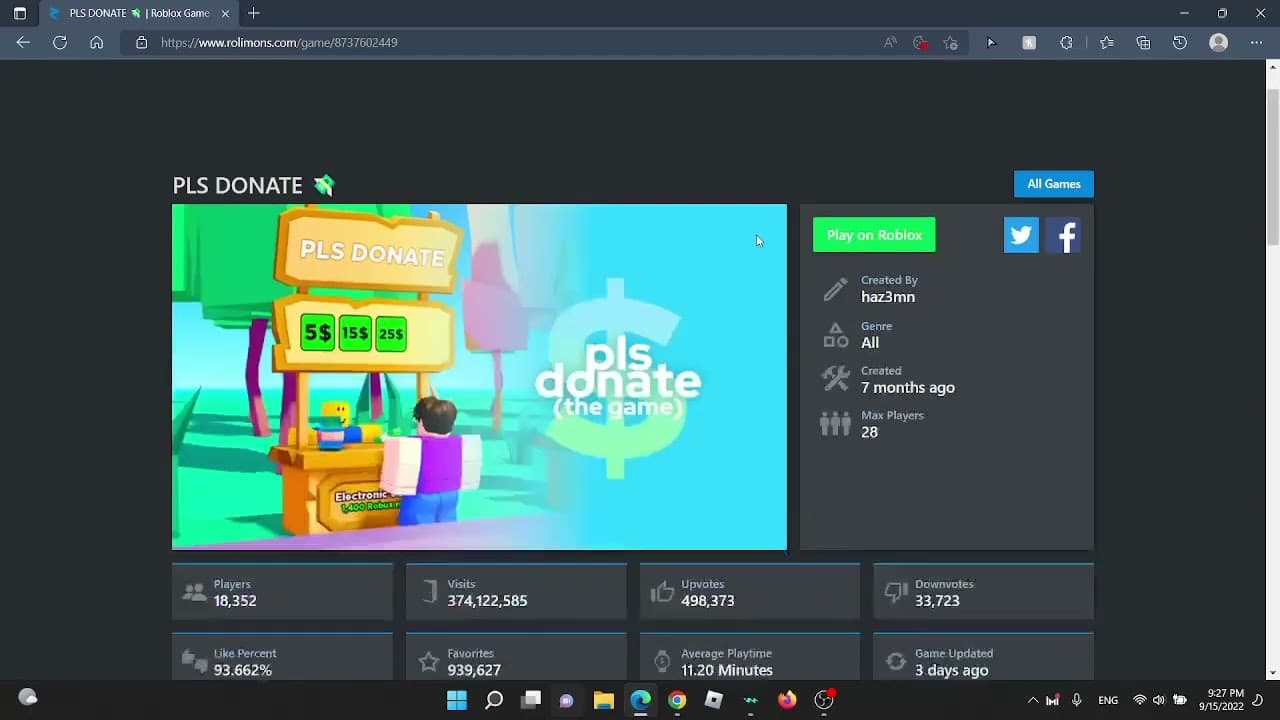Viewport: 1280px width, 720px height.
Task: Click the Created 7 months ago text
Action: point(908,388)
